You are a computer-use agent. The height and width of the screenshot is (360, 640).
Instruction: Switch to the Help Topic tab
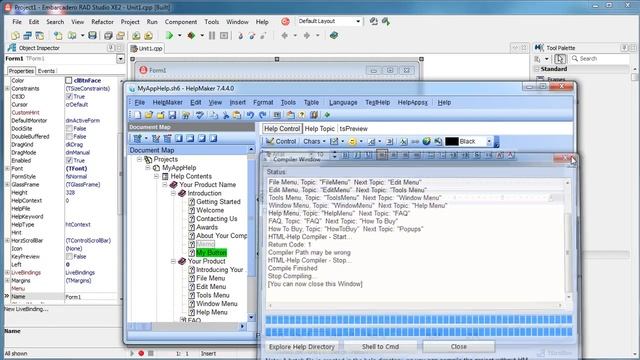(x=320, y=129)
